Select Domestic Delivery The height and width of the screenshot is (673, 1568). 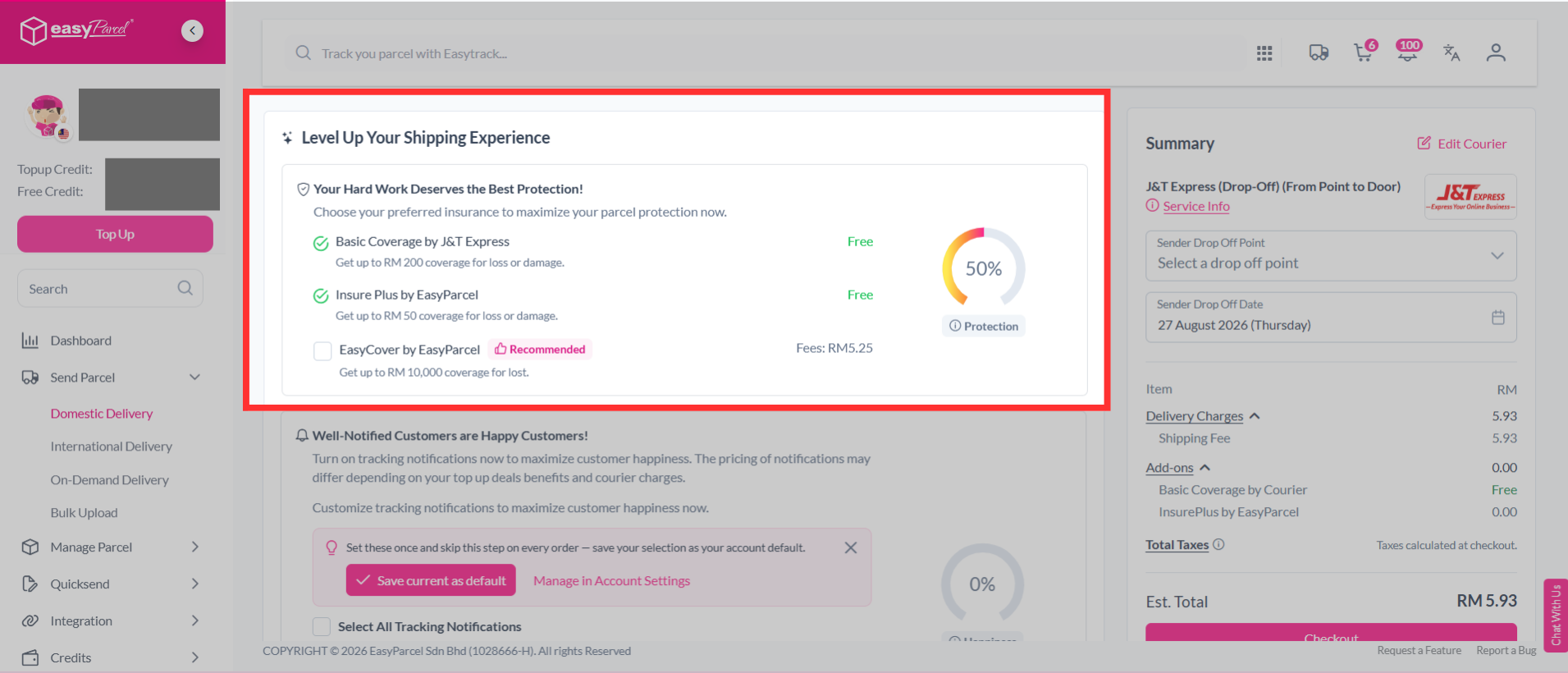102,414
